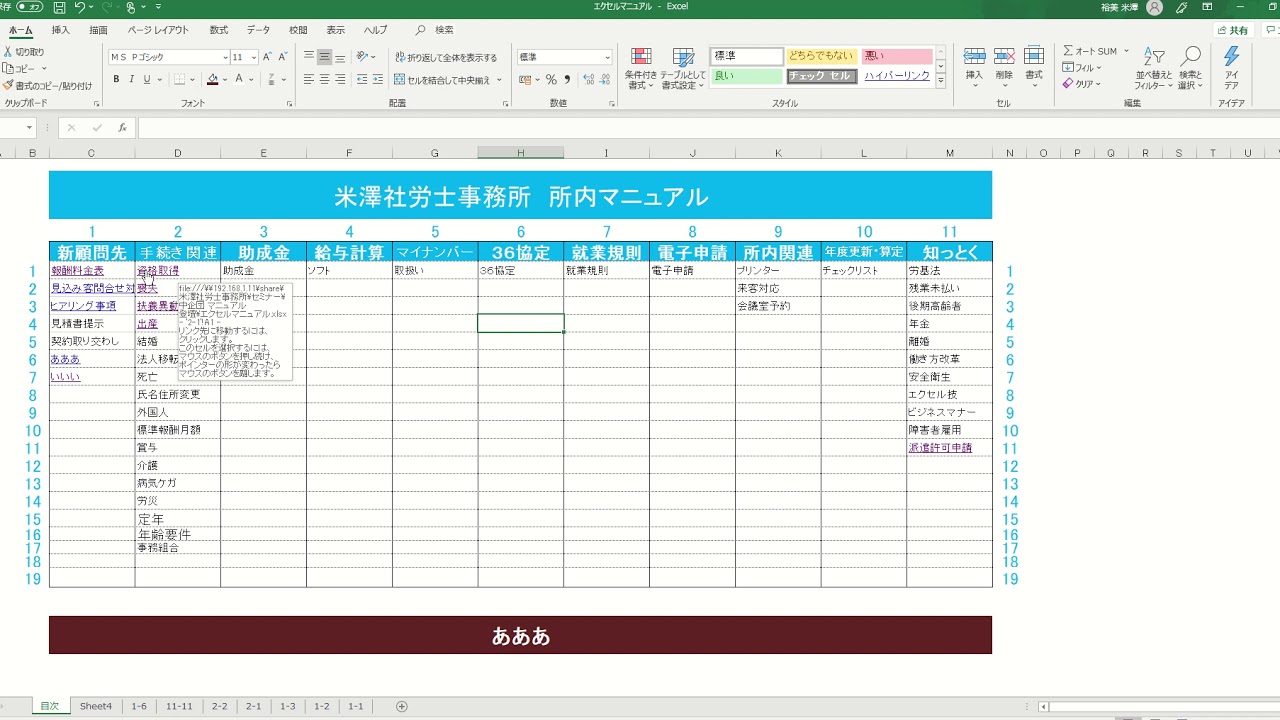Image resolution: width=1280 pixels, height=720 pixels.
Task: Open the Font group dialog launcher
Action: tap(289, 103)
